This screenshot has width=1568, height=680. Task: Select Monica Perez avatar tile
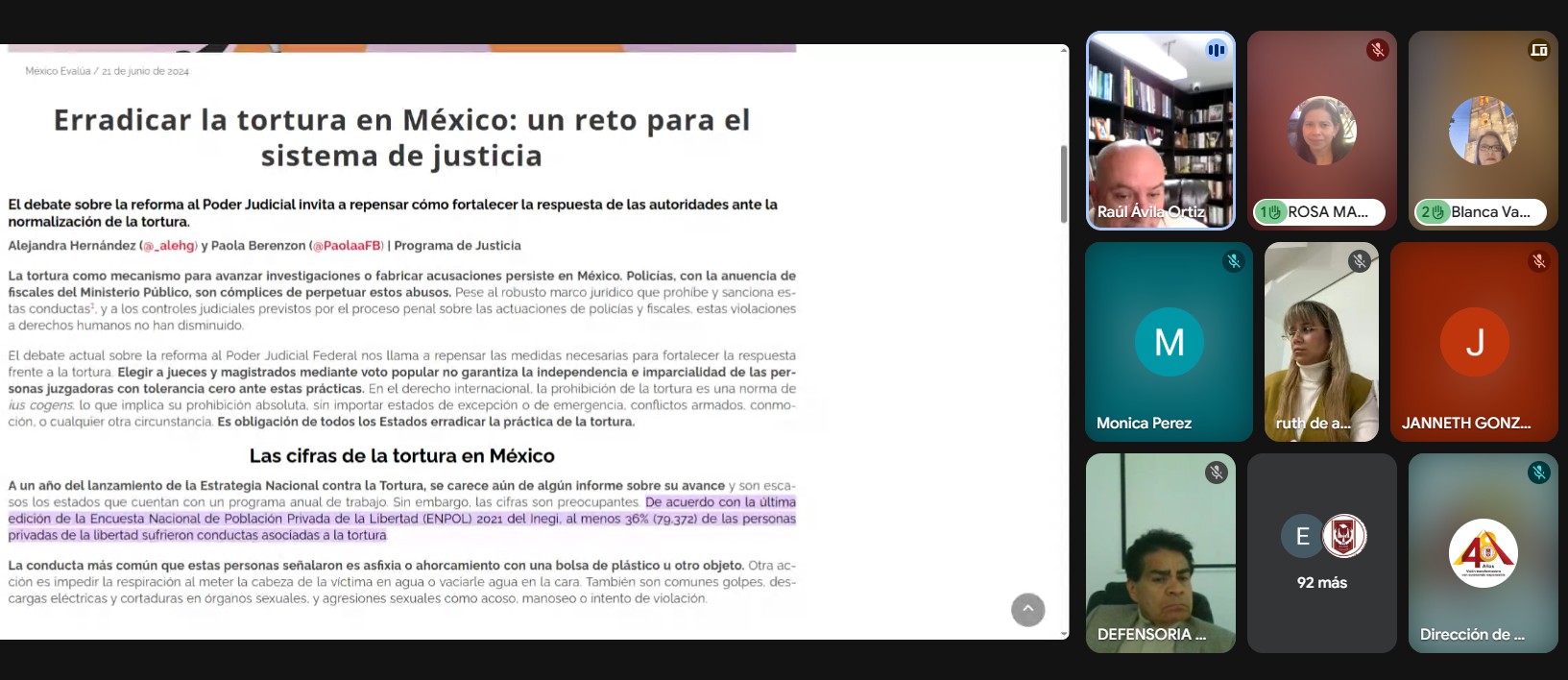[1169, 342]
